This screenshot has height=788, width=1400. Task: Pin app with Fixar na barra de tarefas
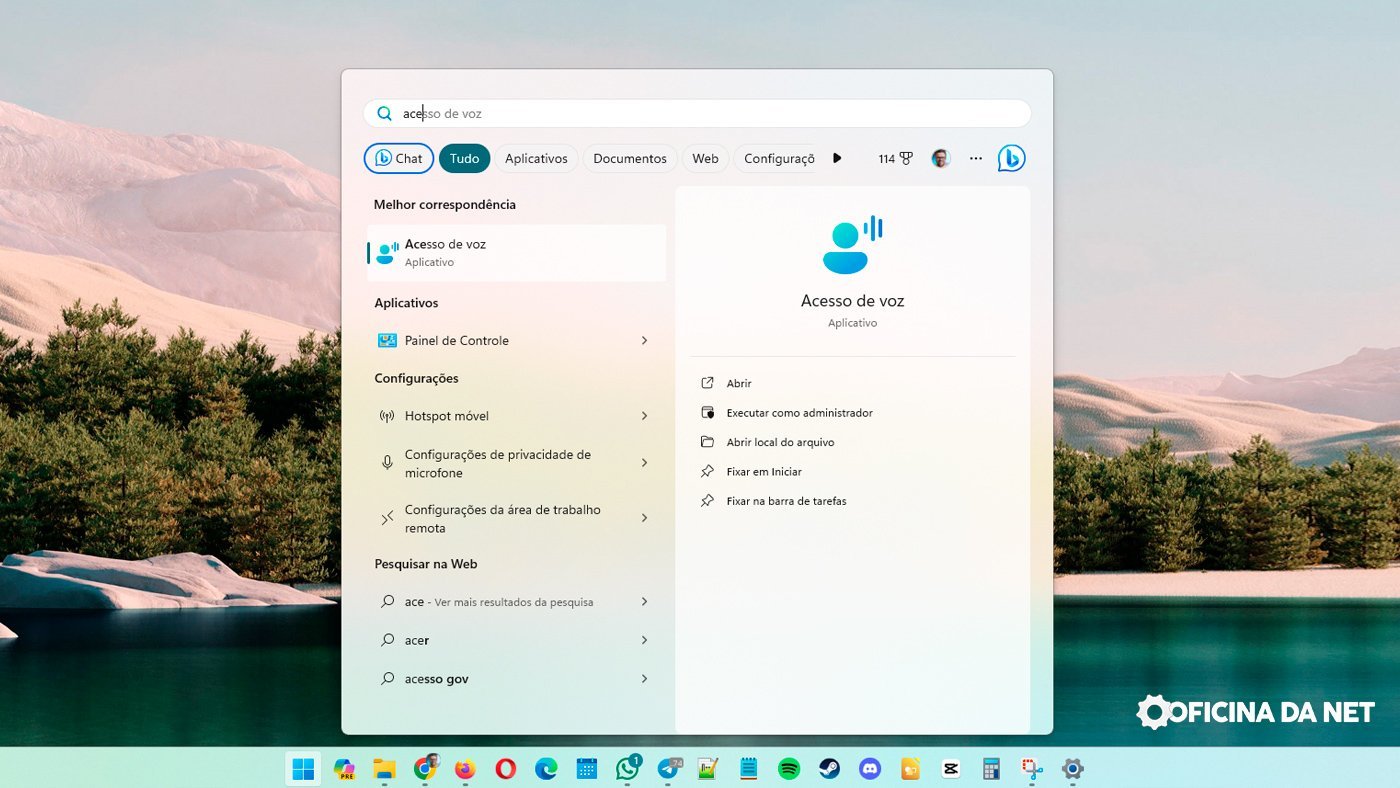pos(786,501)
